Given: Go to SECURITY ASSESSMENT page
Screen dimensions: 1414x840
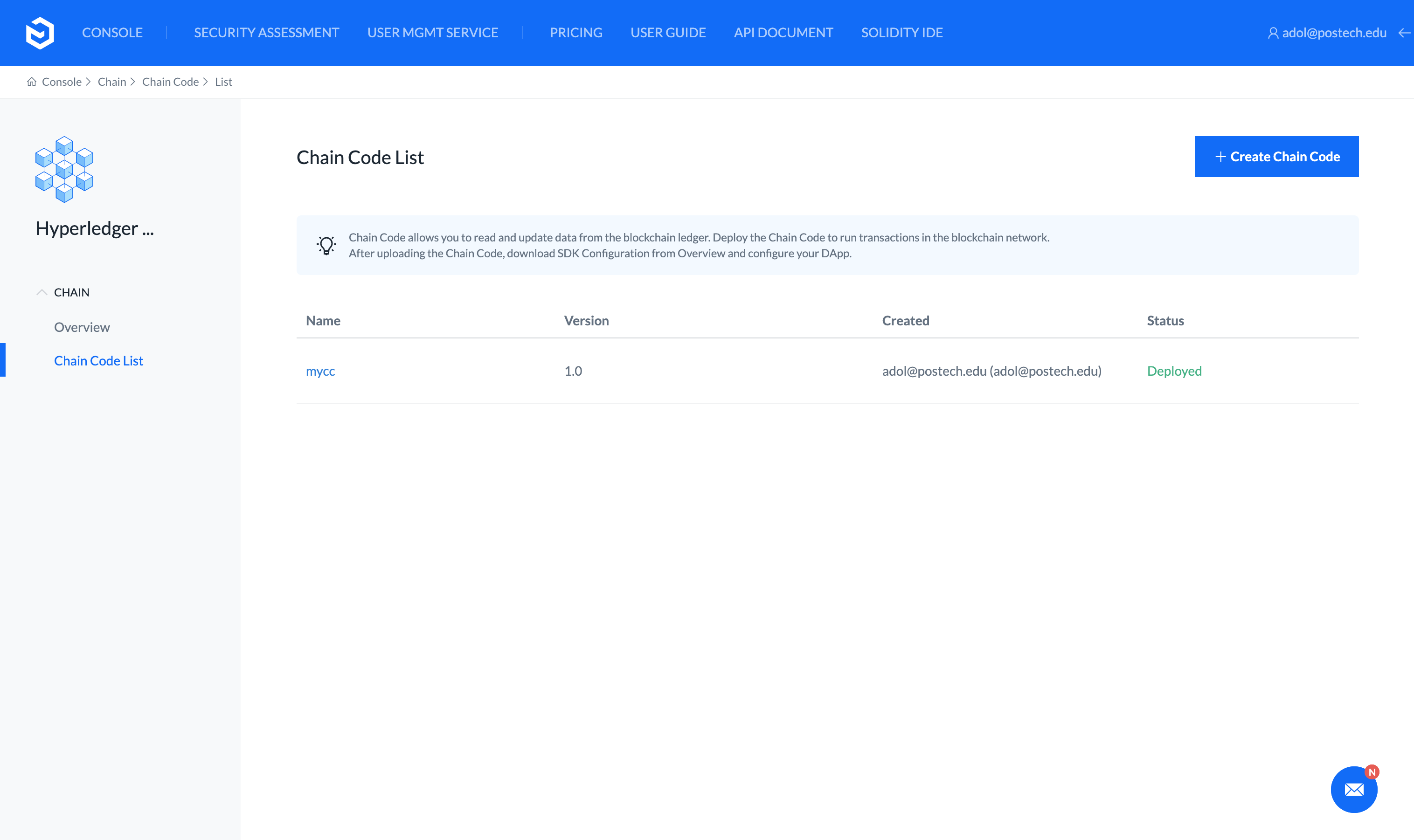Looking at the screenshot, I should (266, 33).
